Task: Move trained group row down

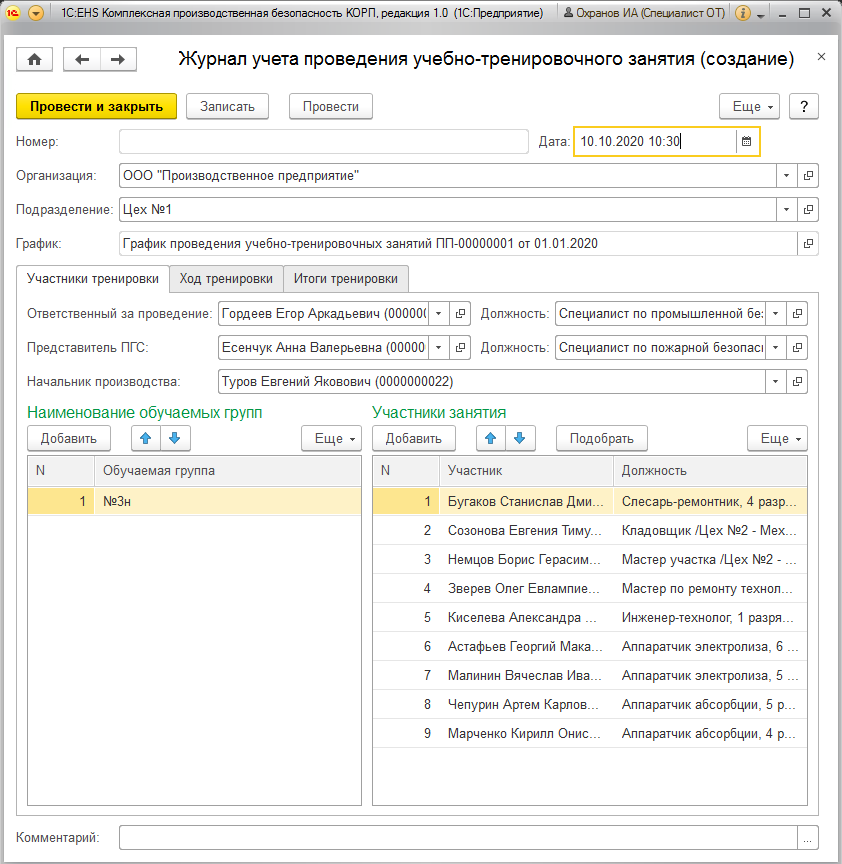Action: tap(175, 439)
